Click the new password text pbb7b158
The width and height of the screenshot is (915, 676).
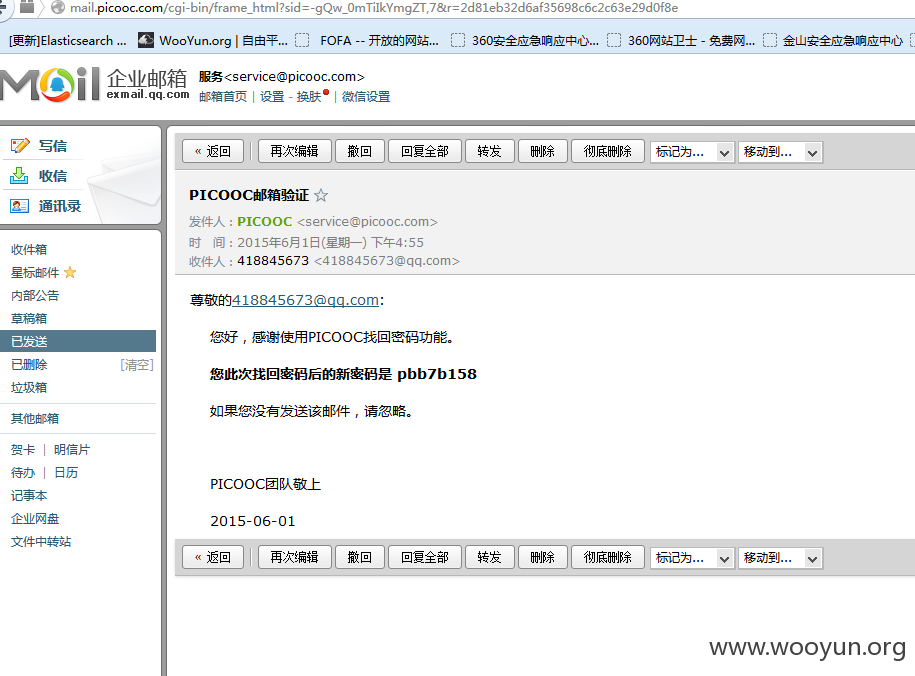(436, 374)
